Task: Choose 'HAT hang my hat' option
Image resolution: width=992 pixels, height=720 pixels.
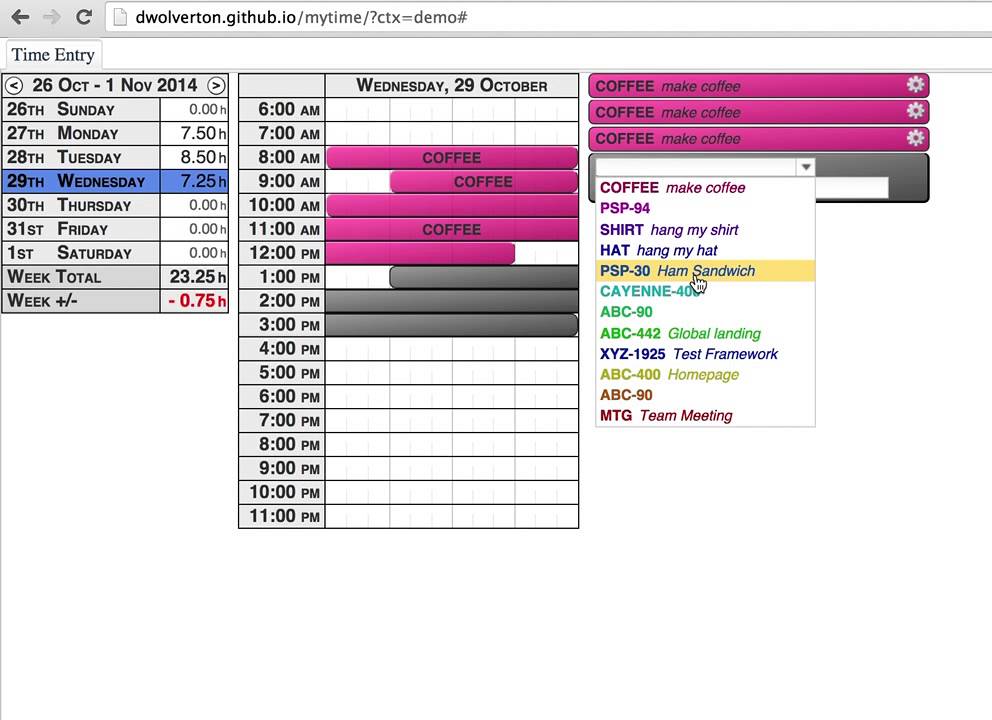Action: click(705, 251)
